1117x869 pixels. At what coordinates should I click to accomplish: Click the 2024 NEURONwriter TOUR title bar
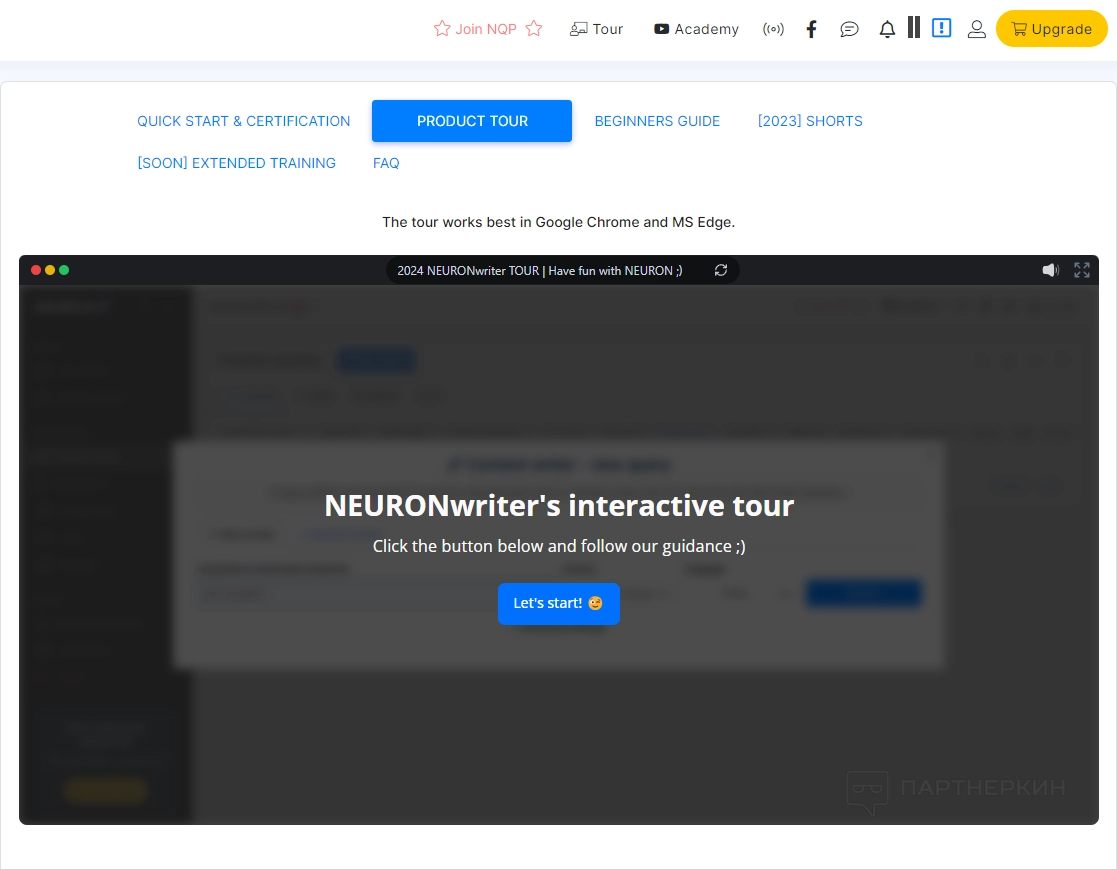click(x=562, y=270)
